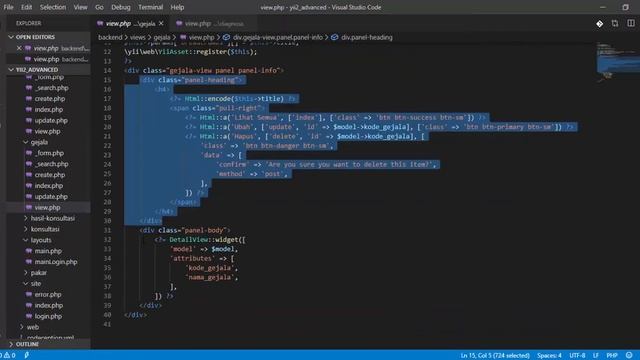Click the PHP icon next to mainLogin.php
This screenshot has width=640, height=360.
click(29, 262)
